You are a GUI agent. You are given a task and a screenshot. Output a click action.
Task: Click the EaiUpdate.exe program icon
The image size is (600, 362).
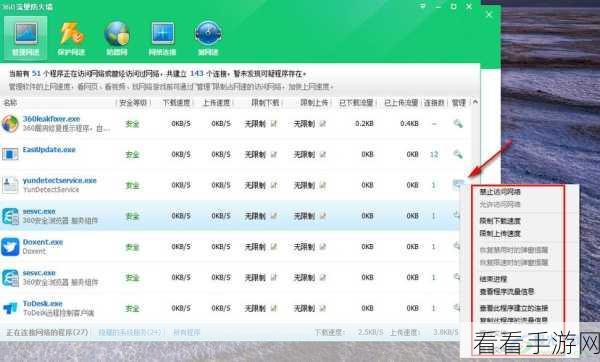pos(10,154)
